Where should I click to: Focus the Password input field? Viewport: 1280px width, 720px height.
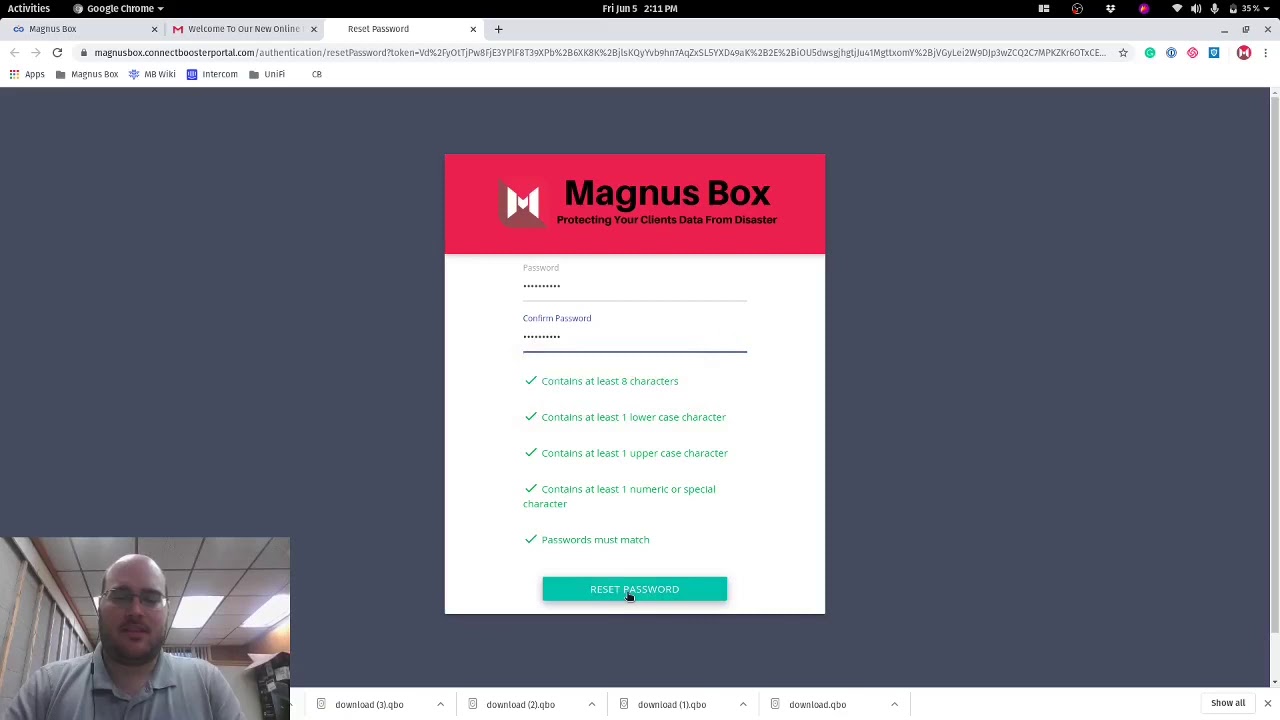pyautogui.click(x=634, y=286)
